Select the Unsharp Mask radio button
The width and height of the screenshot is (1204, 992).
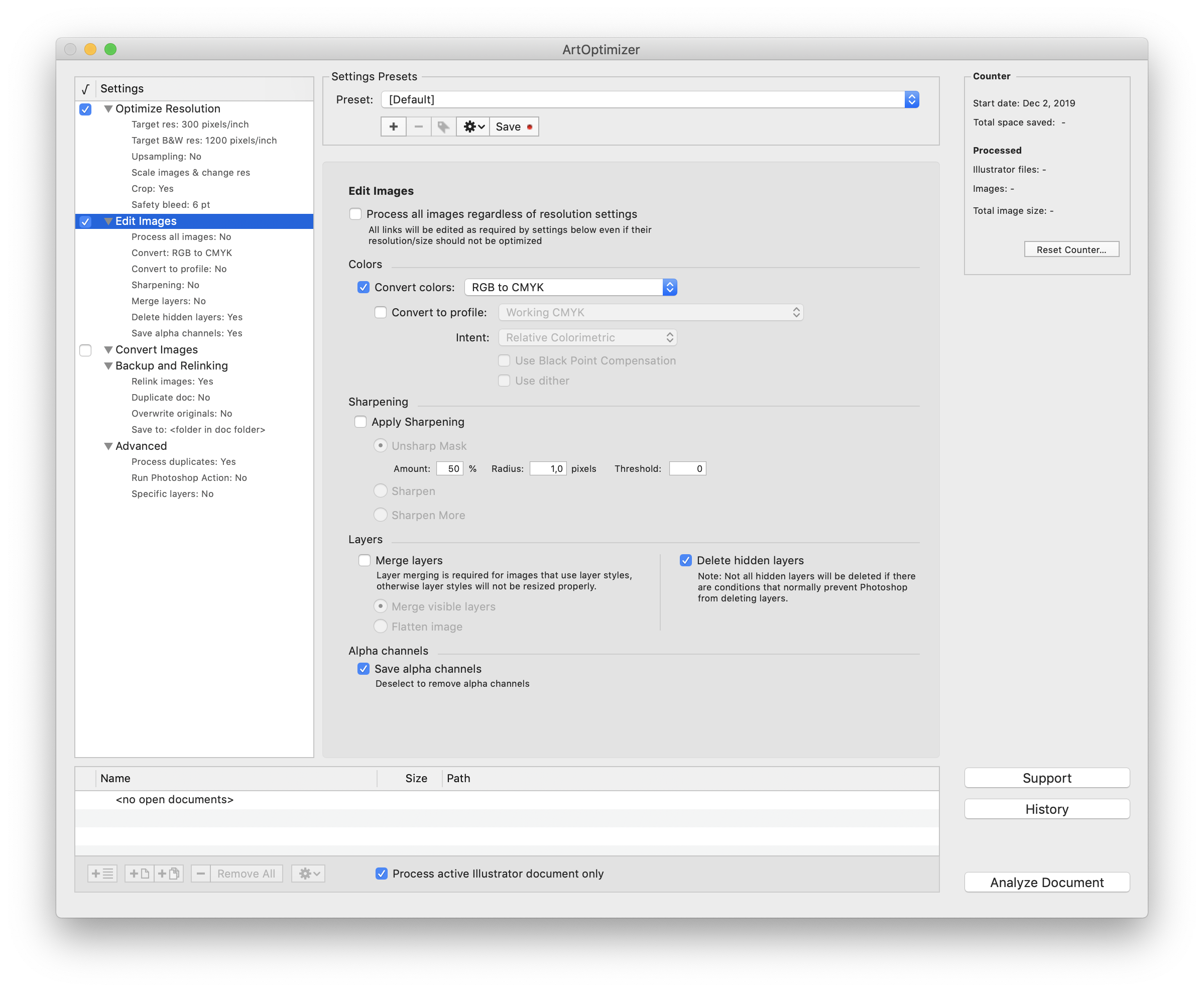[x=381, y=445]
